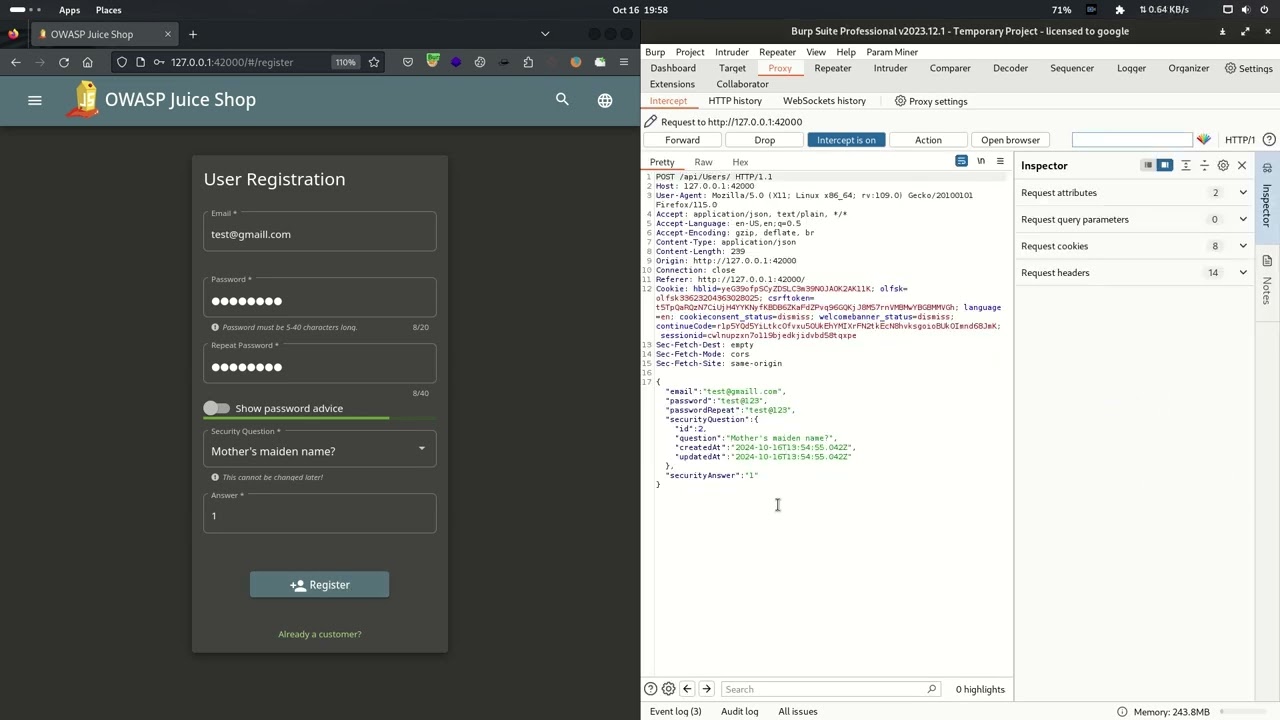
Task: Open Param Miner menu
Action: (892, 52)
